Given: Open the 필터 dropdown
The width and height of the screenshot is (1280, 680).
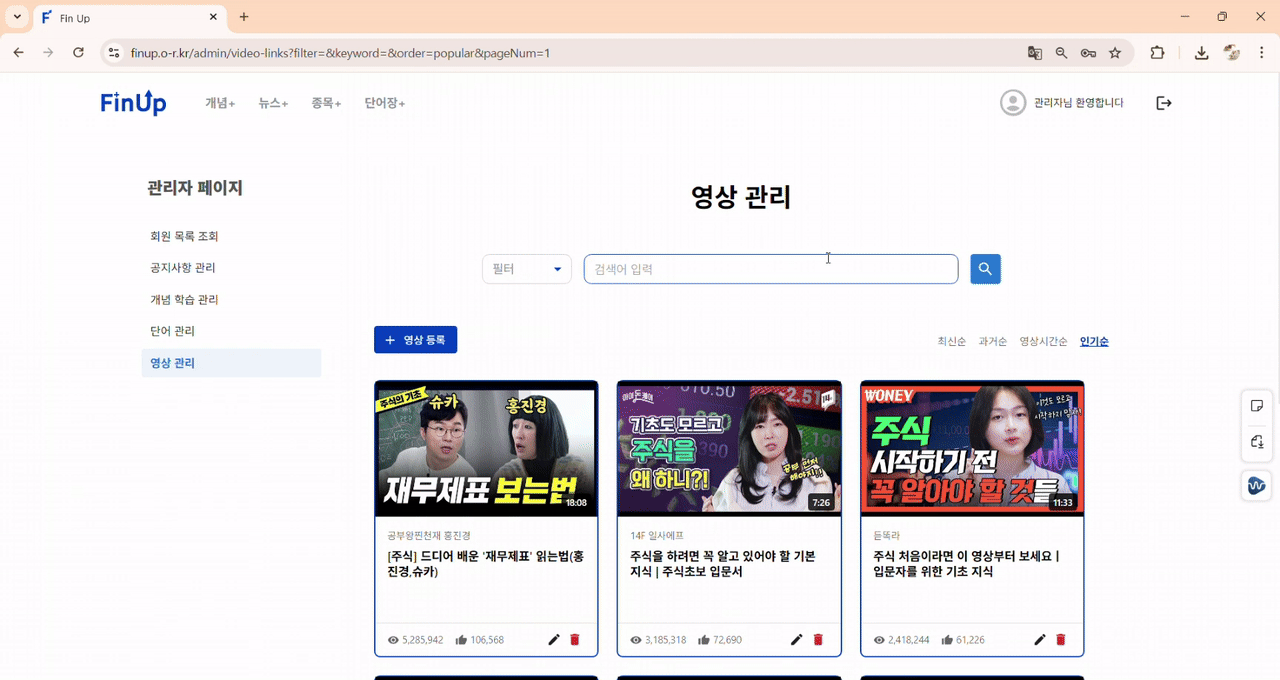Looking at the screenshot, I should pyautogui.click(x=526, y=268).
